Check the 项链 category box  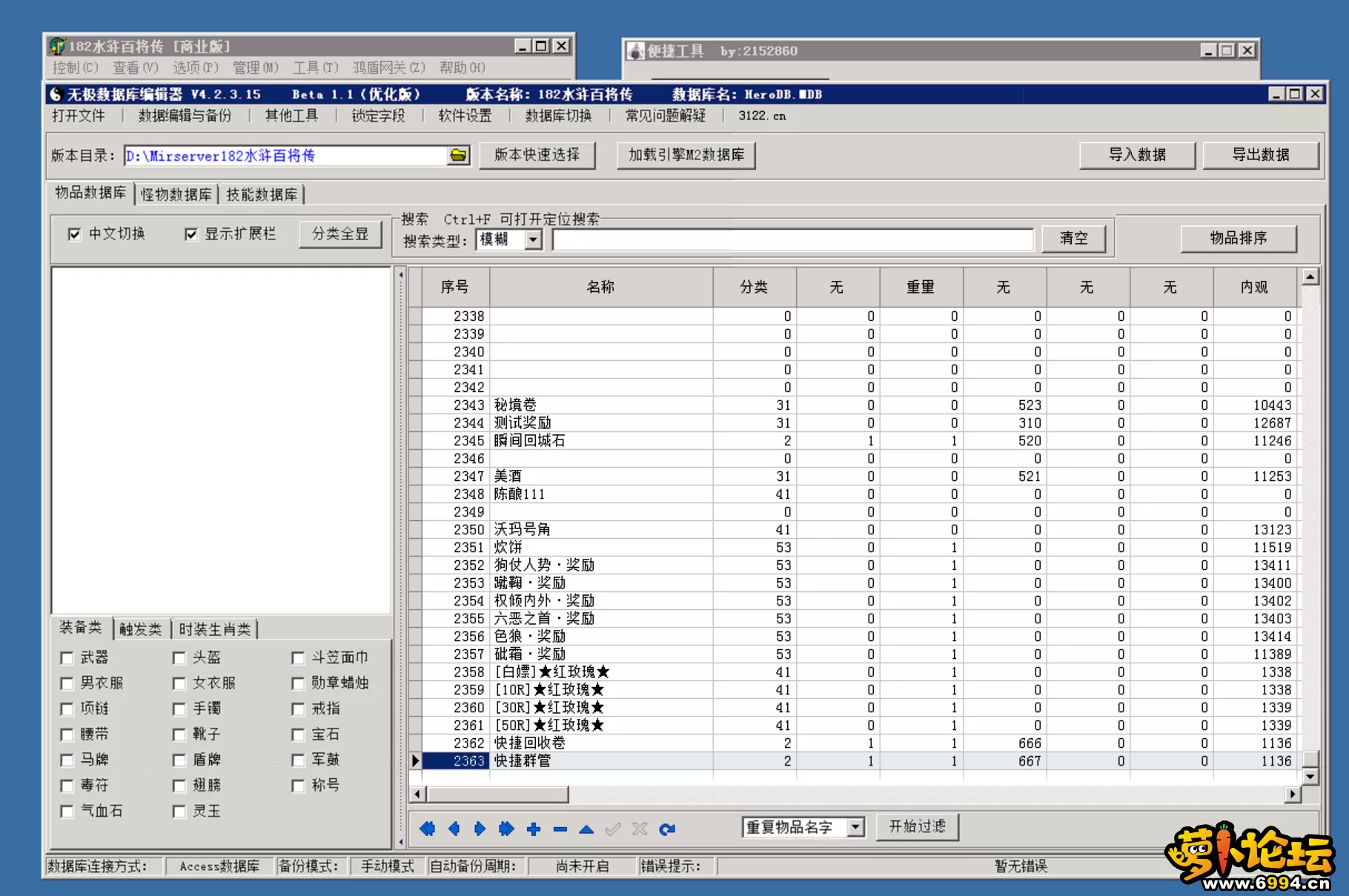67,709
